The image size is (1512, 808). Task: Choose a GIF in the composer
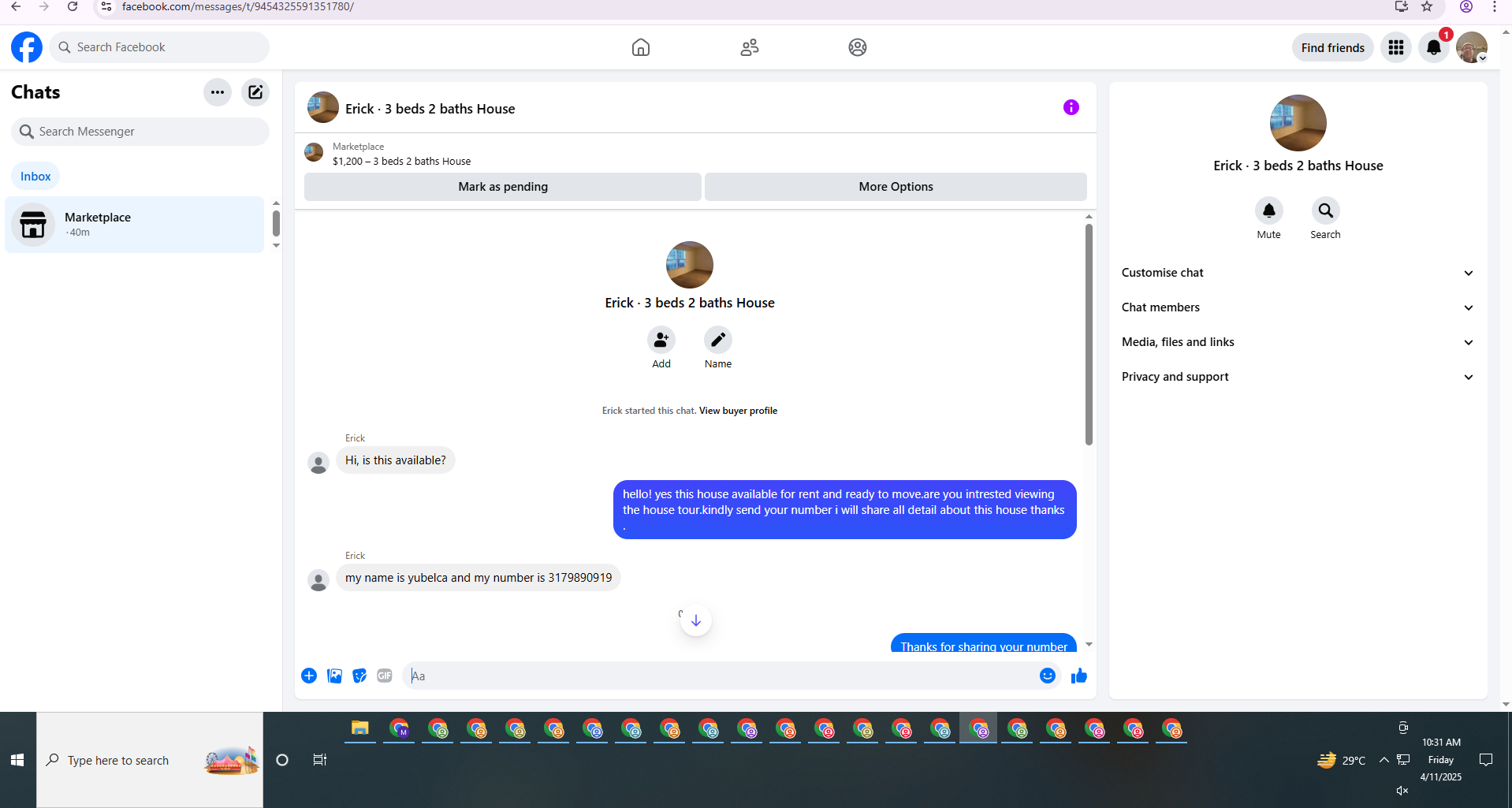(x=385, y=676)
